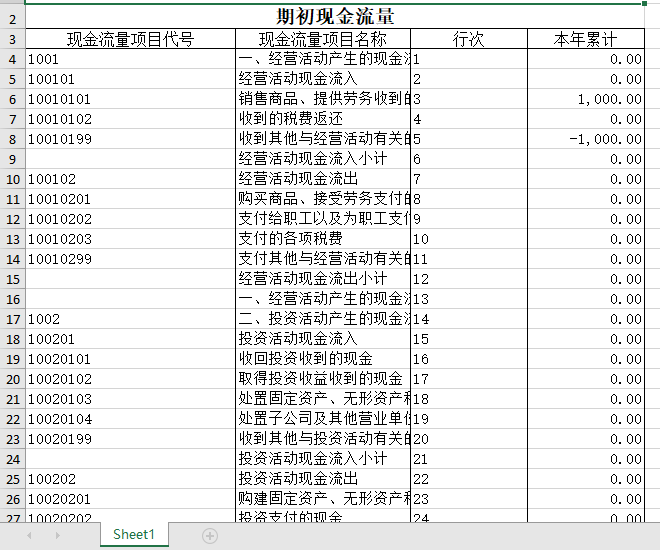660x550 pixels.
Task: Click the next sheet navigation arrow
Action: pos(57,536)
